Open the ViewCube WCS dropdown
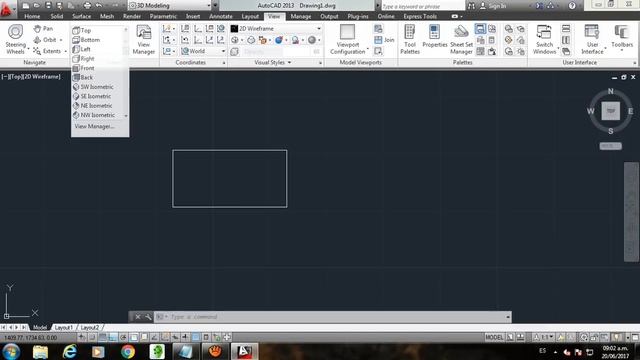This screenshot has width=640, height=360. pos(611,146)
